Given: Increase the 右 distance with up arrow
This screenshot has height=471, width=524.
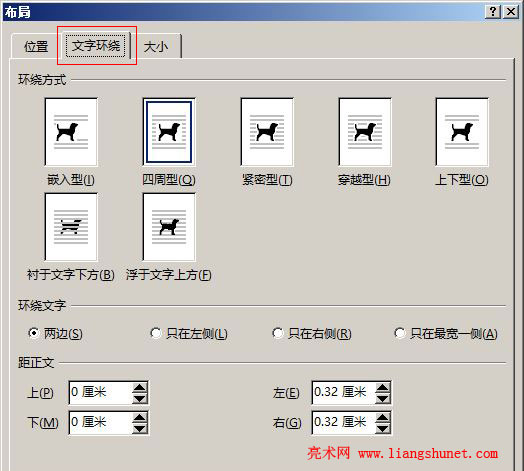Looking at the screenshot, I should (x=383, y=418).
